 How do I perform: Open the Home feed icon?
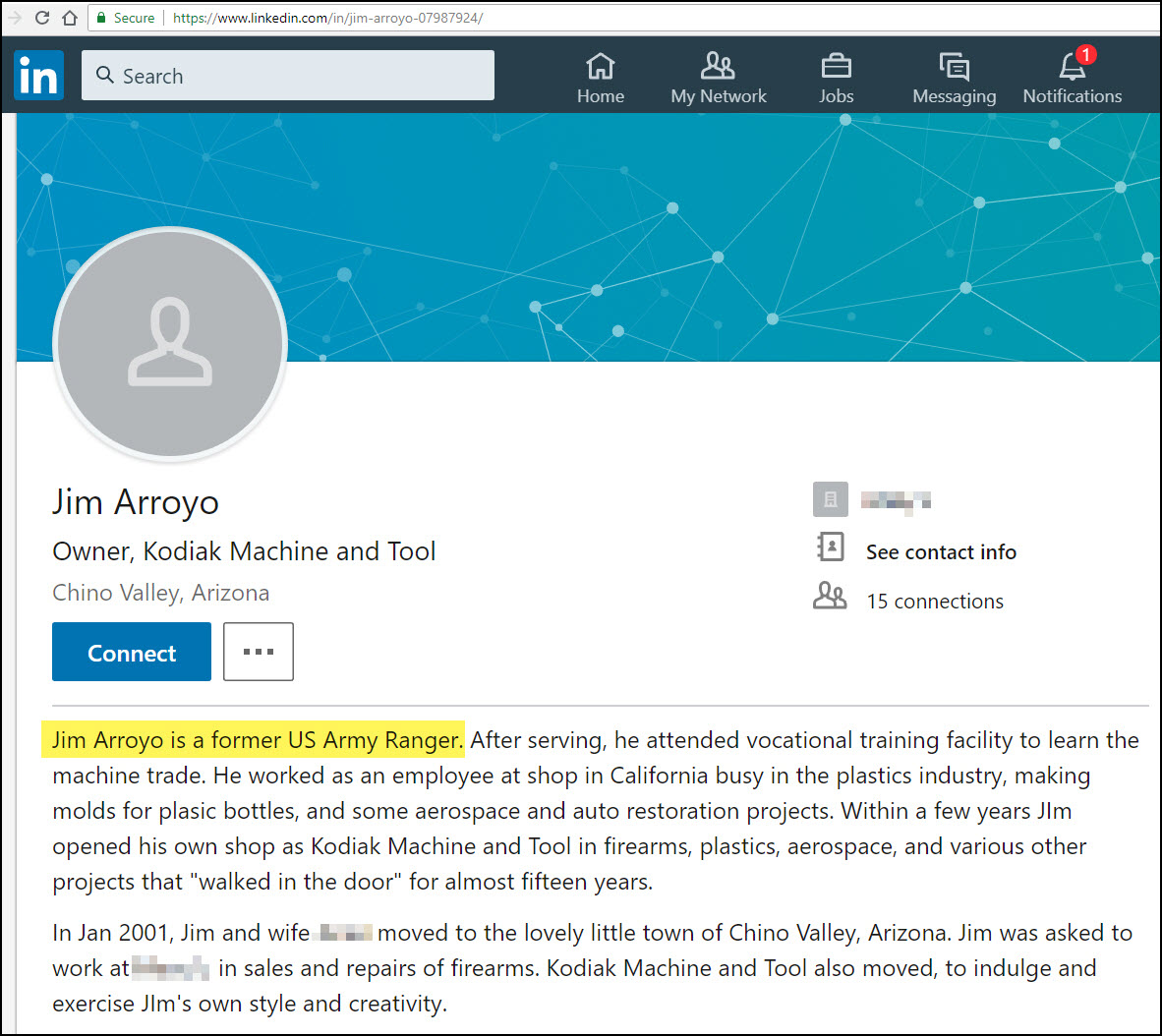600,67
